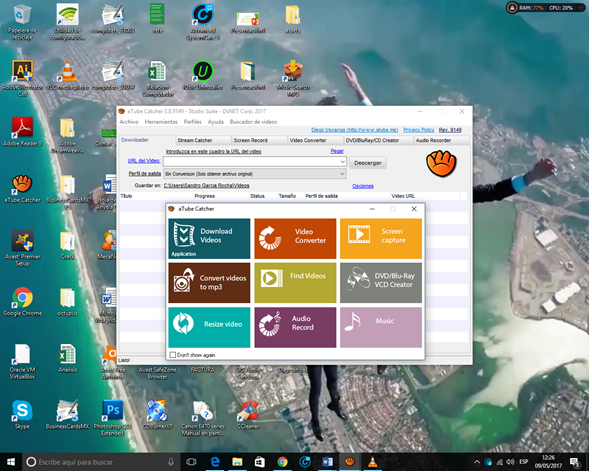Click the Pegar link
This screenshot has width=592, height=472.
338,152
